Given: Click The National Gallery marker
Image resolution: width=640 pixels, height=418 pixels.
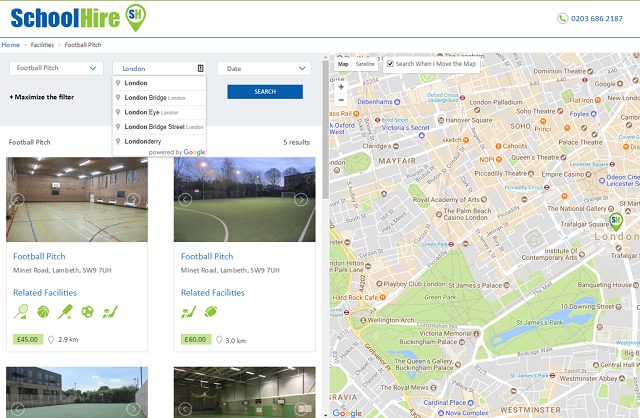Looking at the screenshot, I should point(609,209).
